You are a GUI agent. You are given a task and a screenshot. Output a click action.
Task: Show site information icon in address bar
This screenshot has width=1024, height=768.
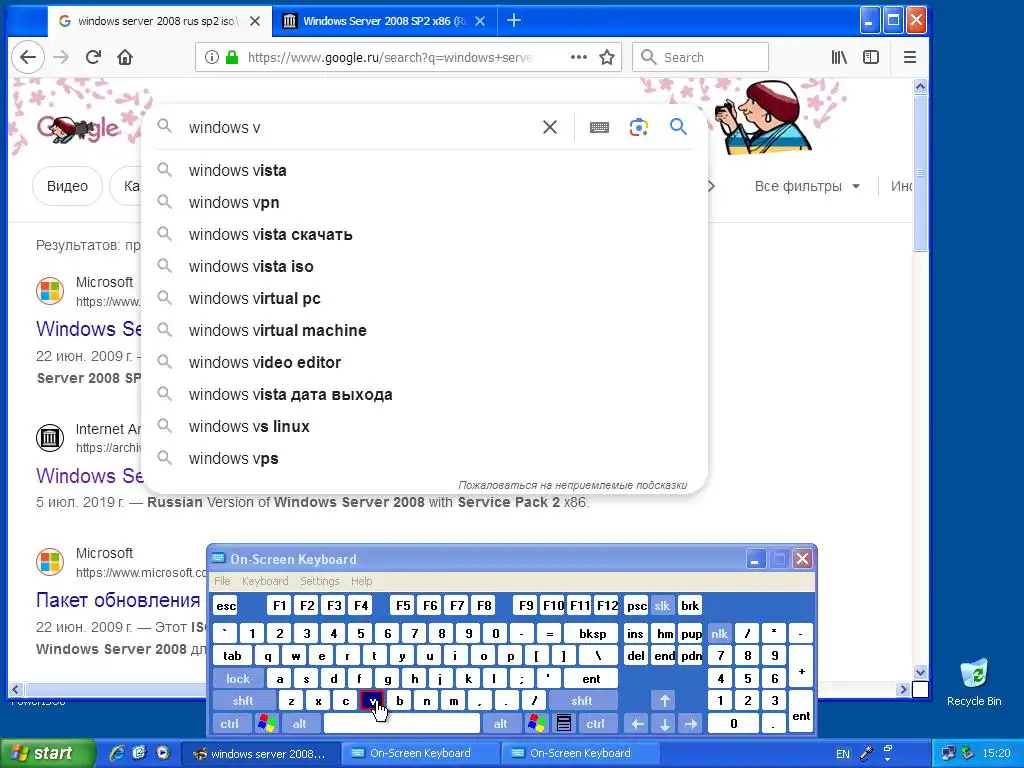pyautogui.click(x=212, y=57)
